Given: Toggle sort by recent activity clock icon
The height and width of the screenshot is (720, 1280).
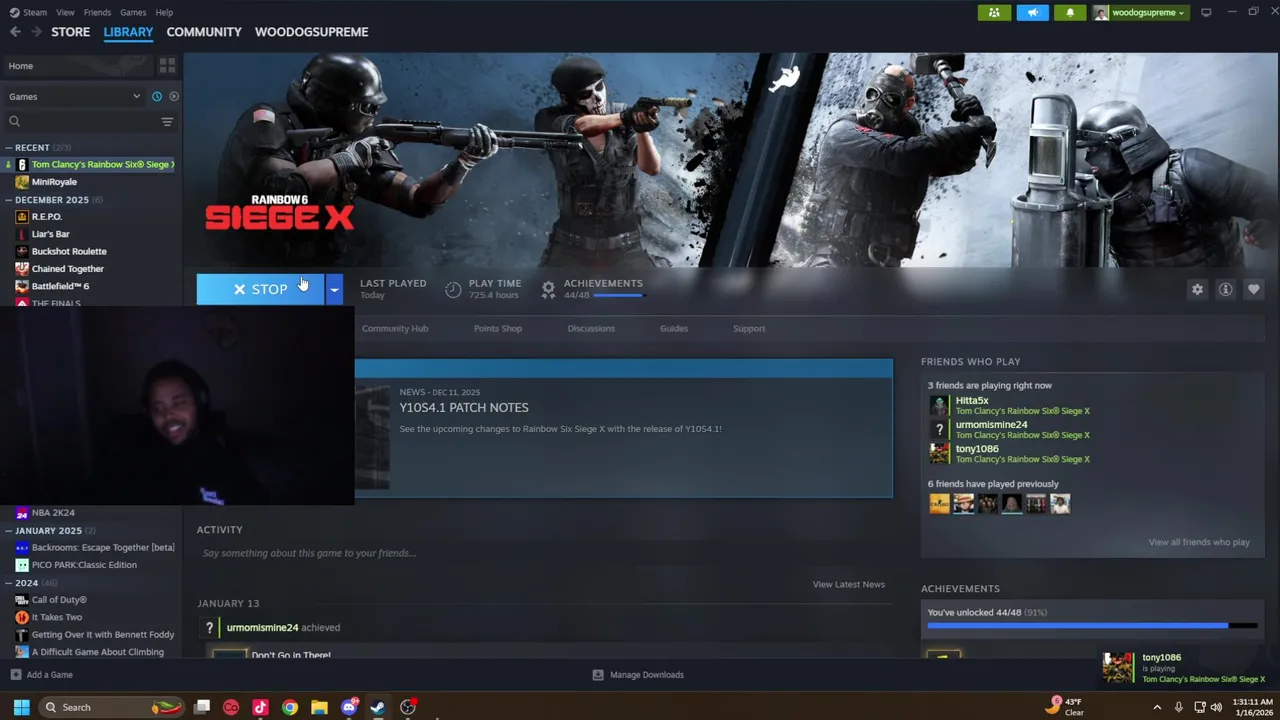Looking at the screenshot, I should click(x=157, y=96).
